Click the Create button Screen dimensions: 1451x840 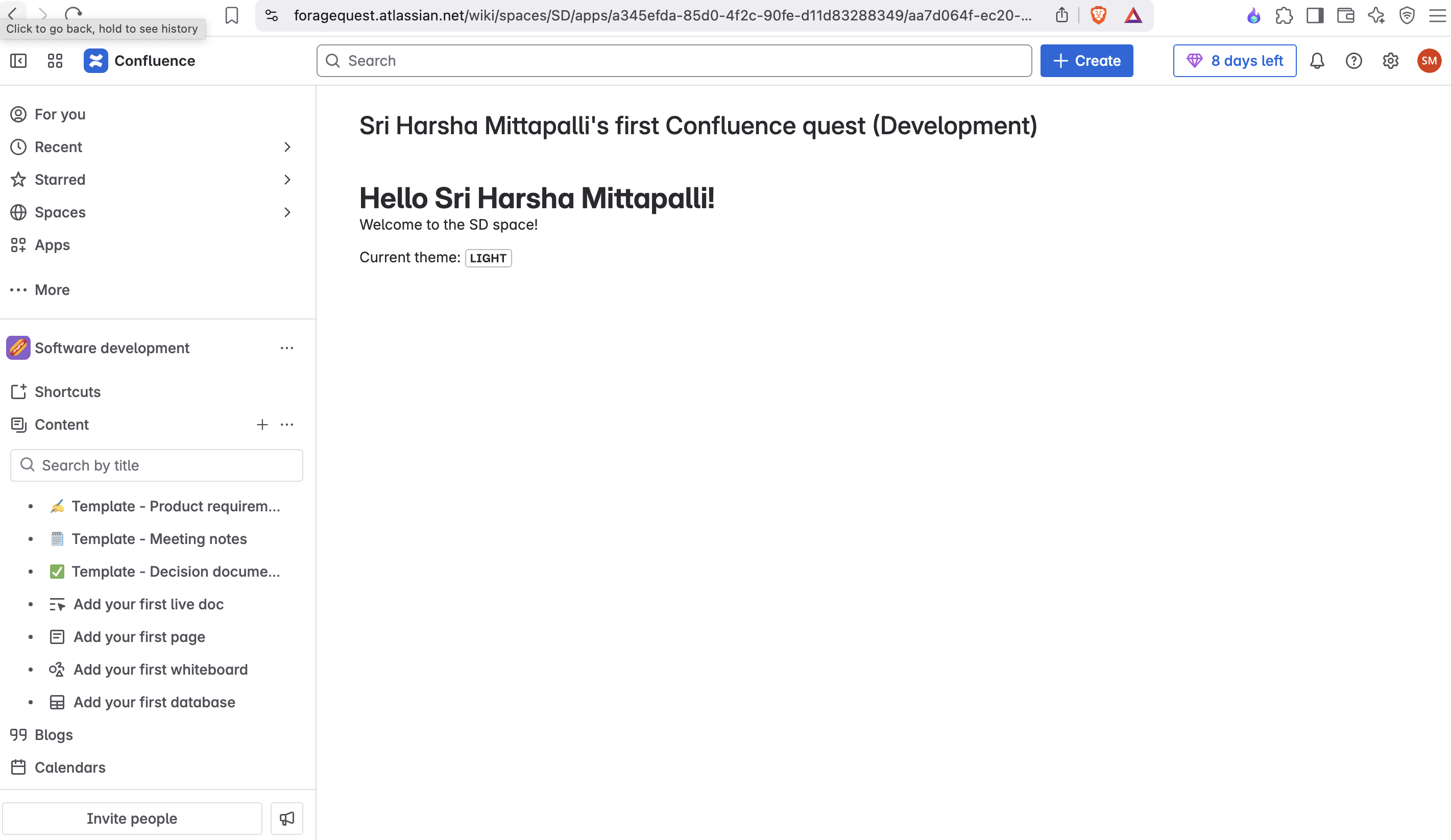click(1086, 61)
